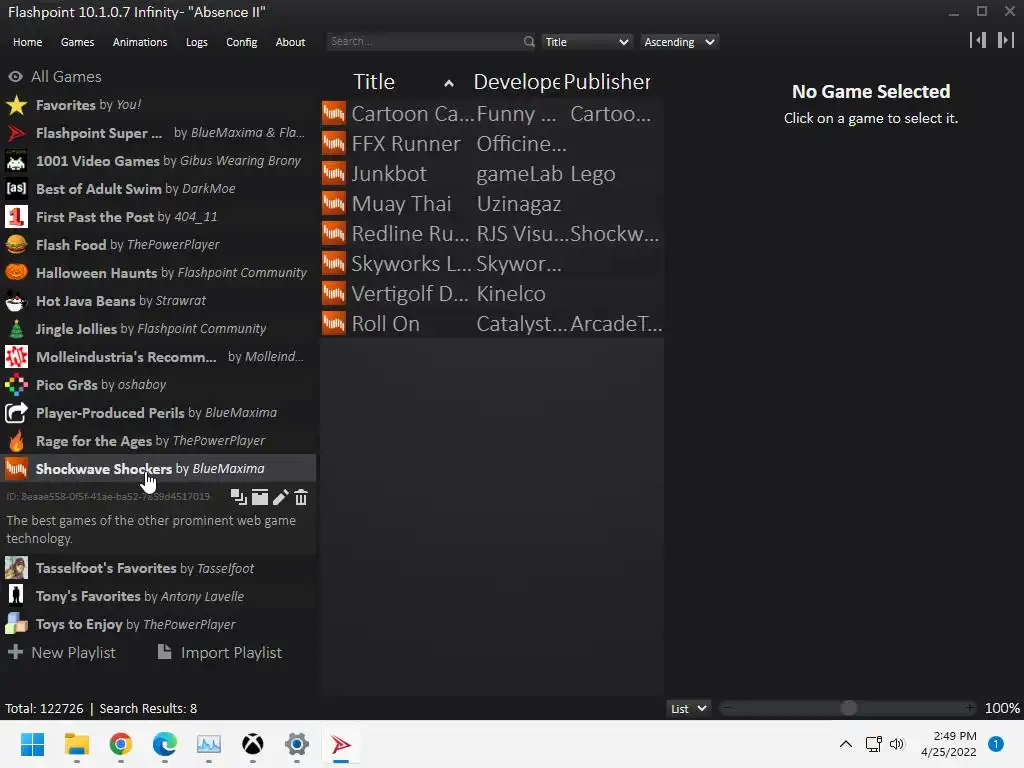Select the Hot Java Beans playlist

[158, 301]
